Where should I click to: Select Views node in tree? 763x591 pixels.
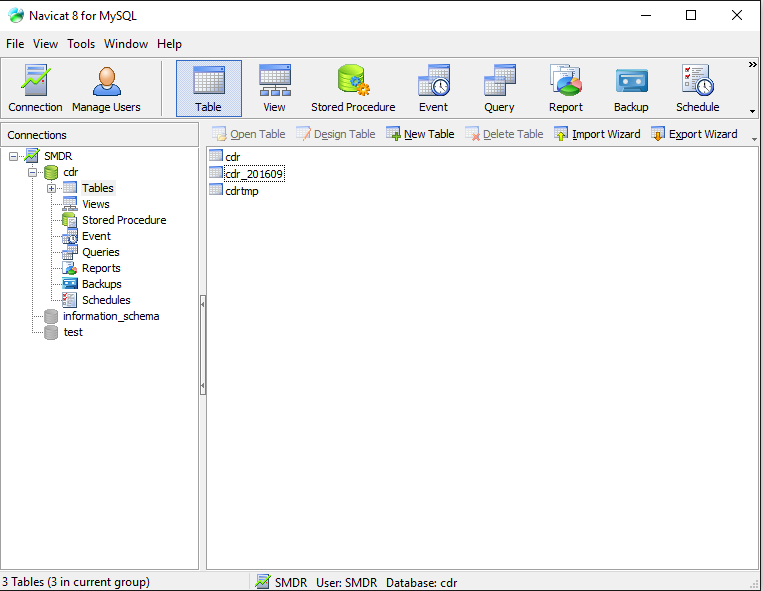tap(95, 204)
